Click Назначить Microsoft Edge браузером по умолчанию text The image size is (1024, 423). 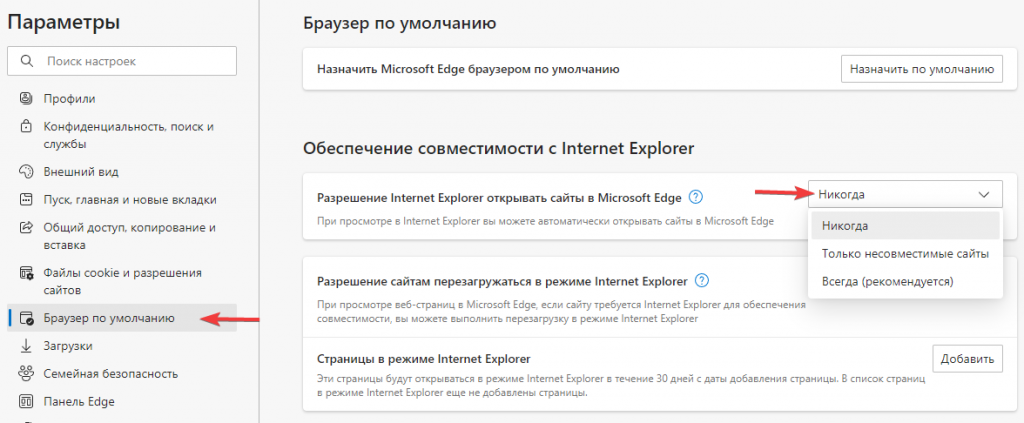click(x=468, y=69)
